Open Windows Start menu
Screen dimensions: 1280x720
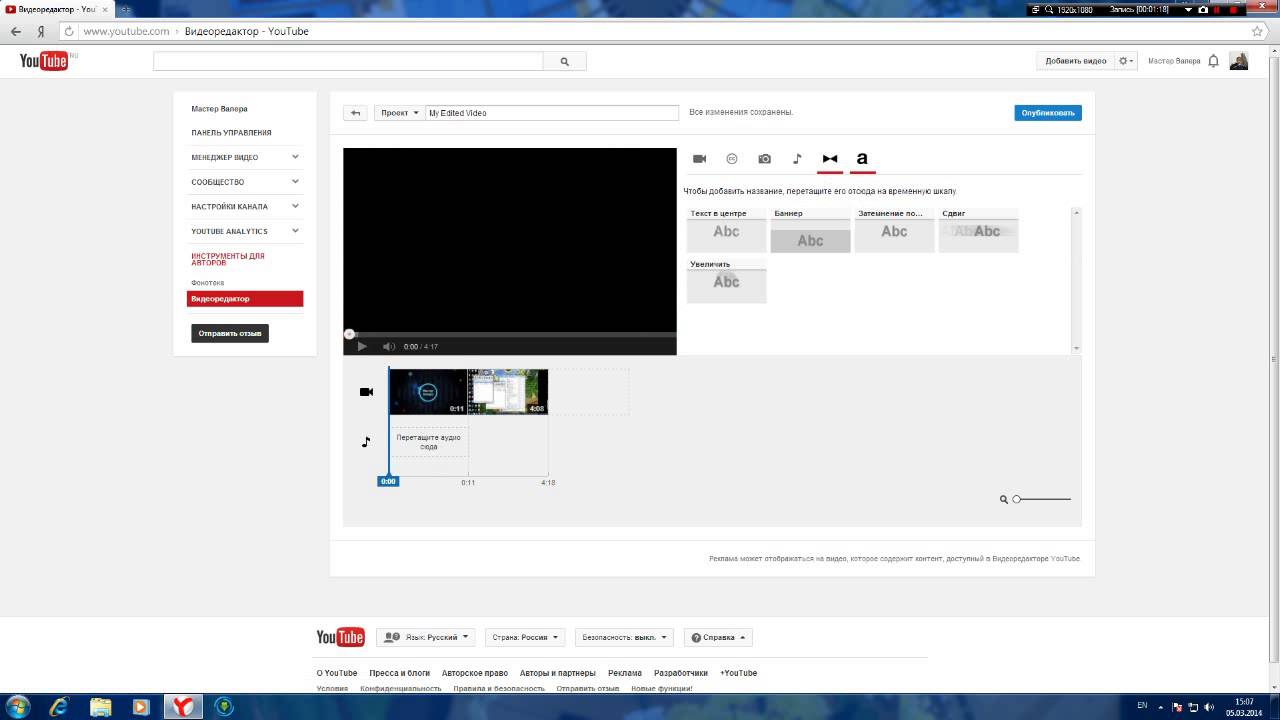[18, 706]
